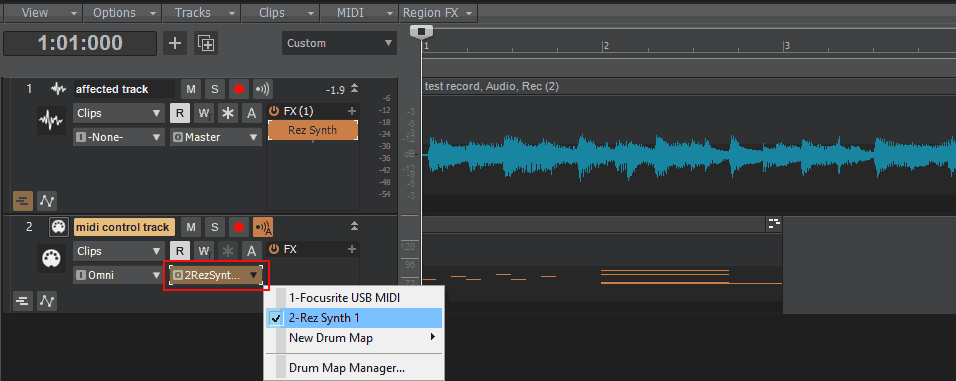Viewport: 956px width, 381px height.
Task: Open the View menu
Action: (x=43, y=13)
